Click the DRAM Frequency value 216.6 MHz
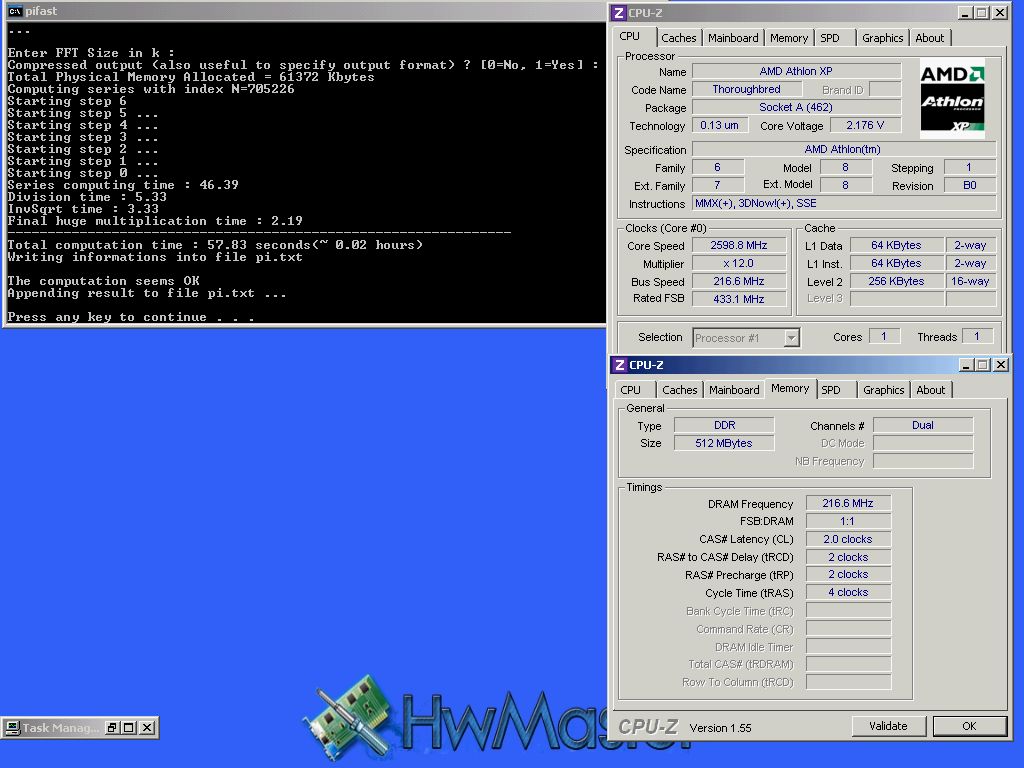The width and height of the screenshot is (1024, 768). [x=848, y=504]
